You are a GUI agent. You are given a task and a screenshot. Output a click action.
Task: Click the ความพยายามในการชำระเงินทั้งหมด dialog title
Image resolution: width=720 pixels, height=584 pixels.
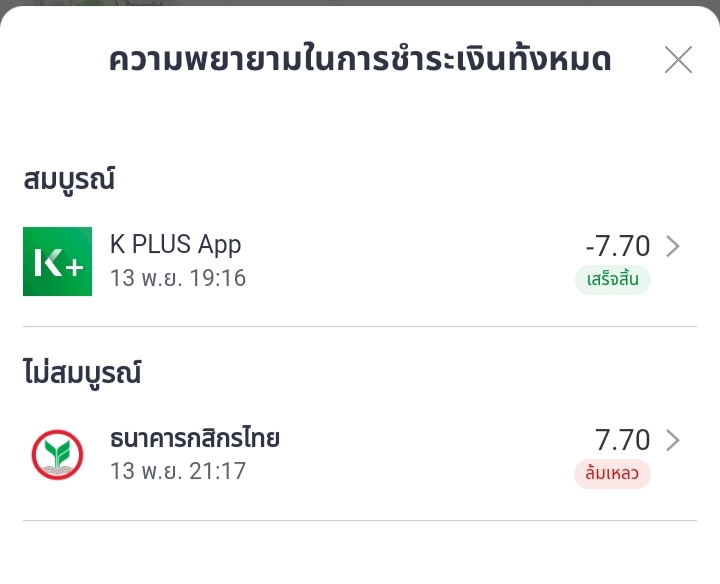[360, 60]
